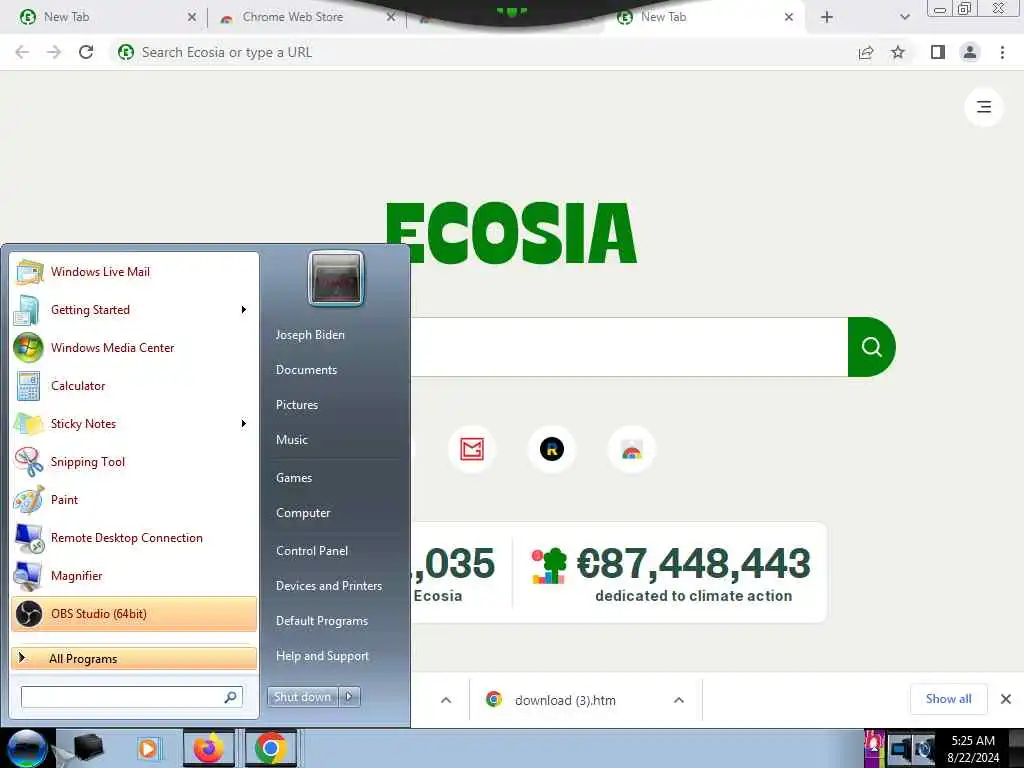Viewport: 1024px width, 768px height.
Task: Expand download (3).htm options chevron
Action: click(x=679, y=700)
